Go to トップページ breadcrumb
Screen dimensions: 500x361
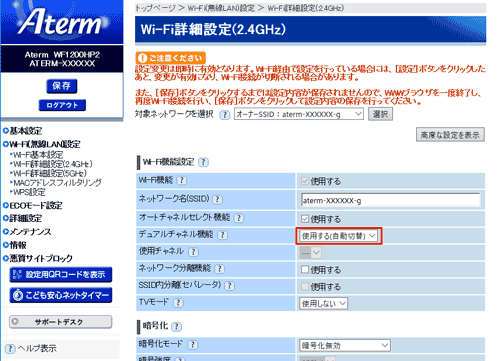(155, 8)
